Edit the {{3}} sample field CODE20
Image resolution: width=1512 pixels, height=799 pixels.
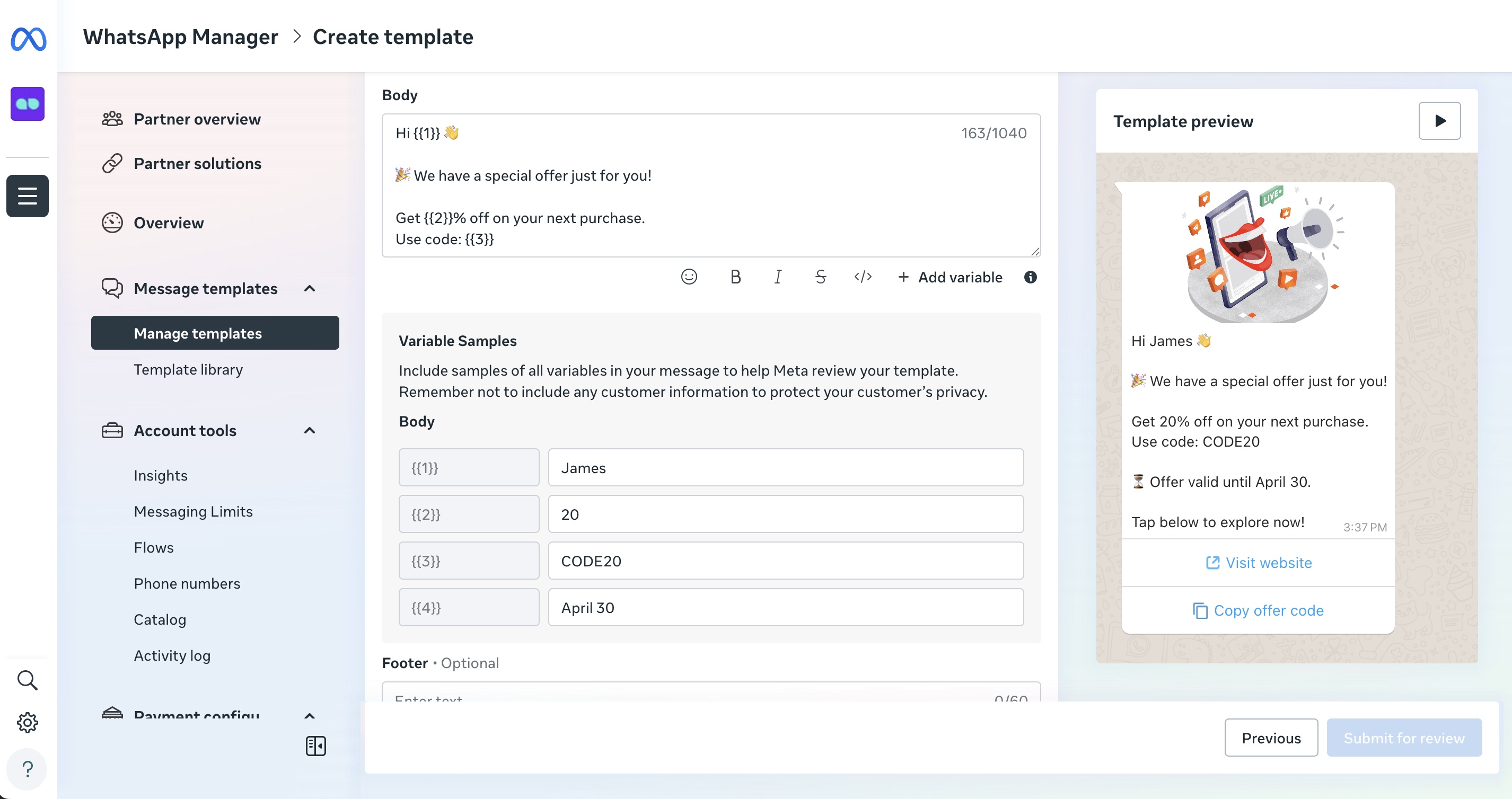785,561
